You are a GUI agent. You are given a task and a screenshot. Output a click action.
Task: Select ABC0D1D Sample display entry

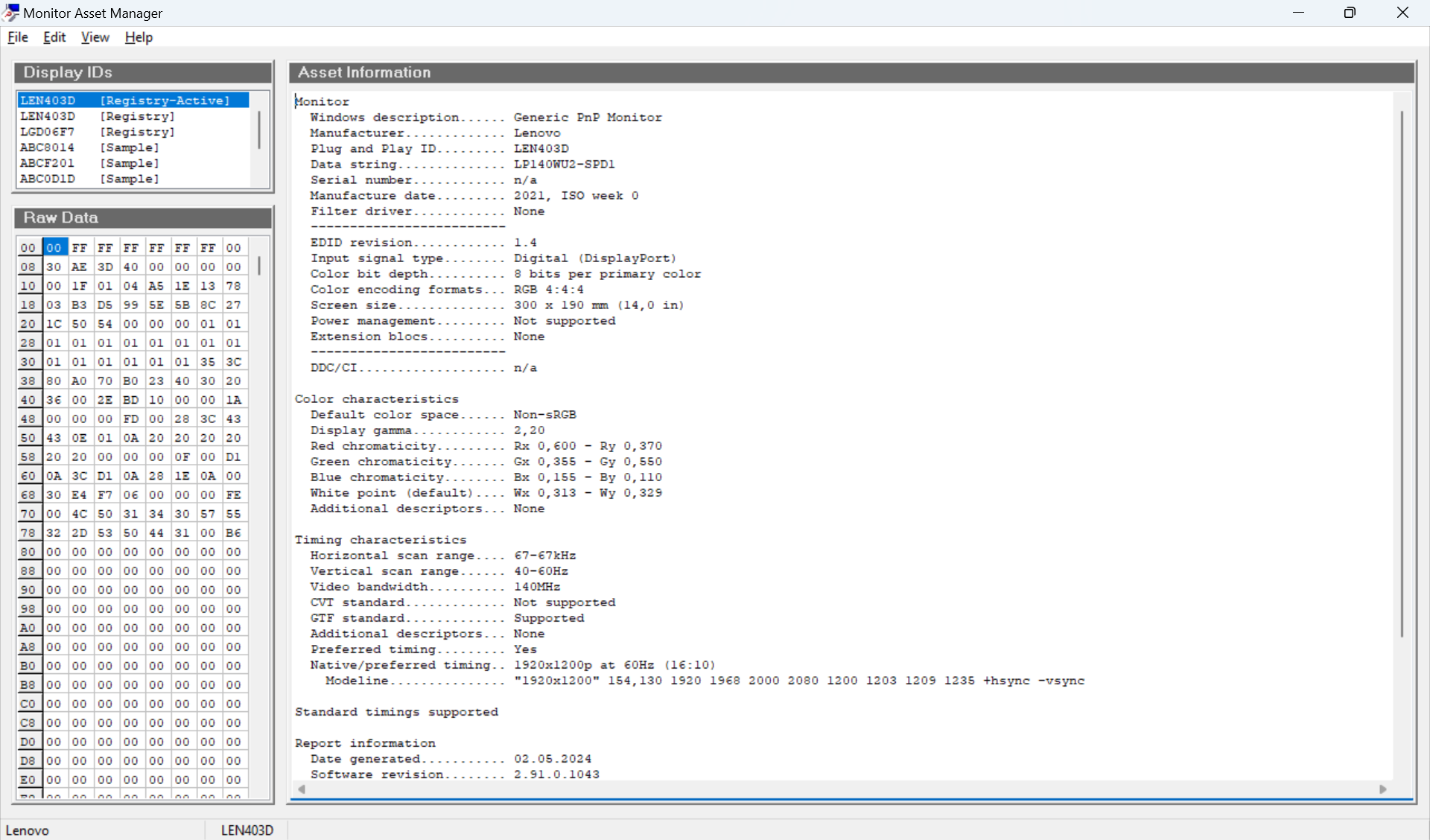tap(89, 179)
